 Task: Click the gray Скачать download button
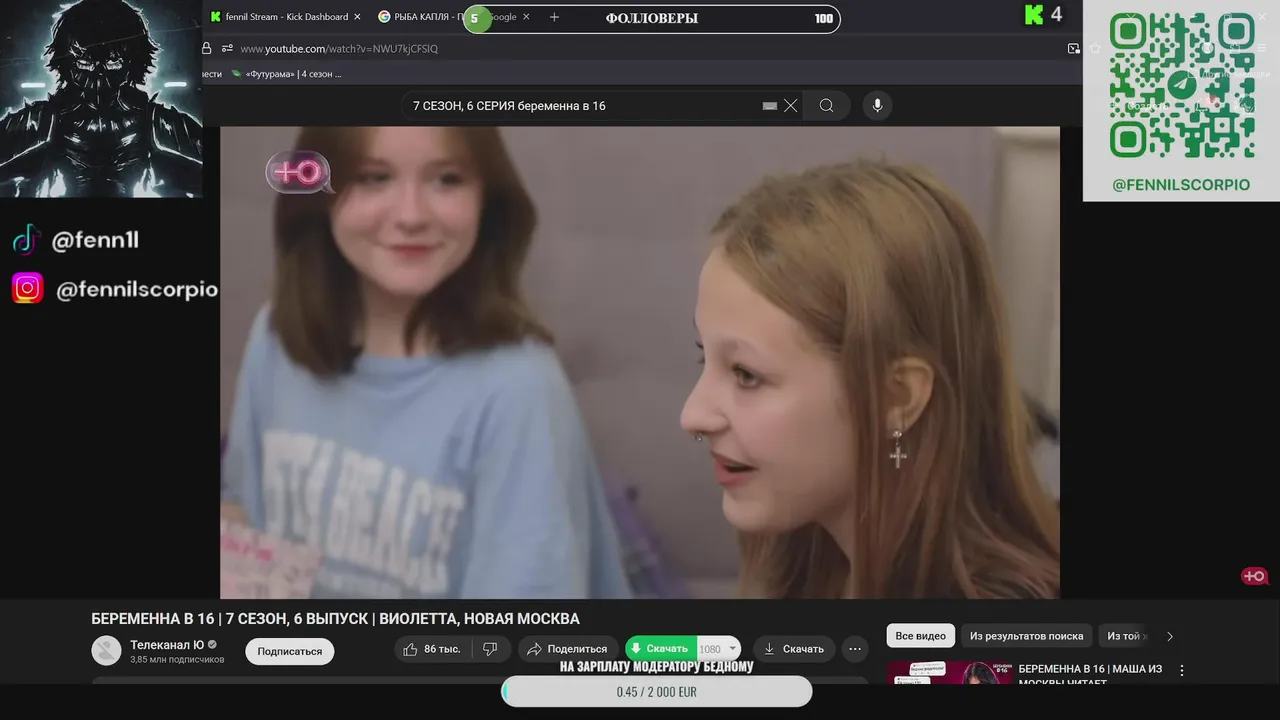[794, 649]
